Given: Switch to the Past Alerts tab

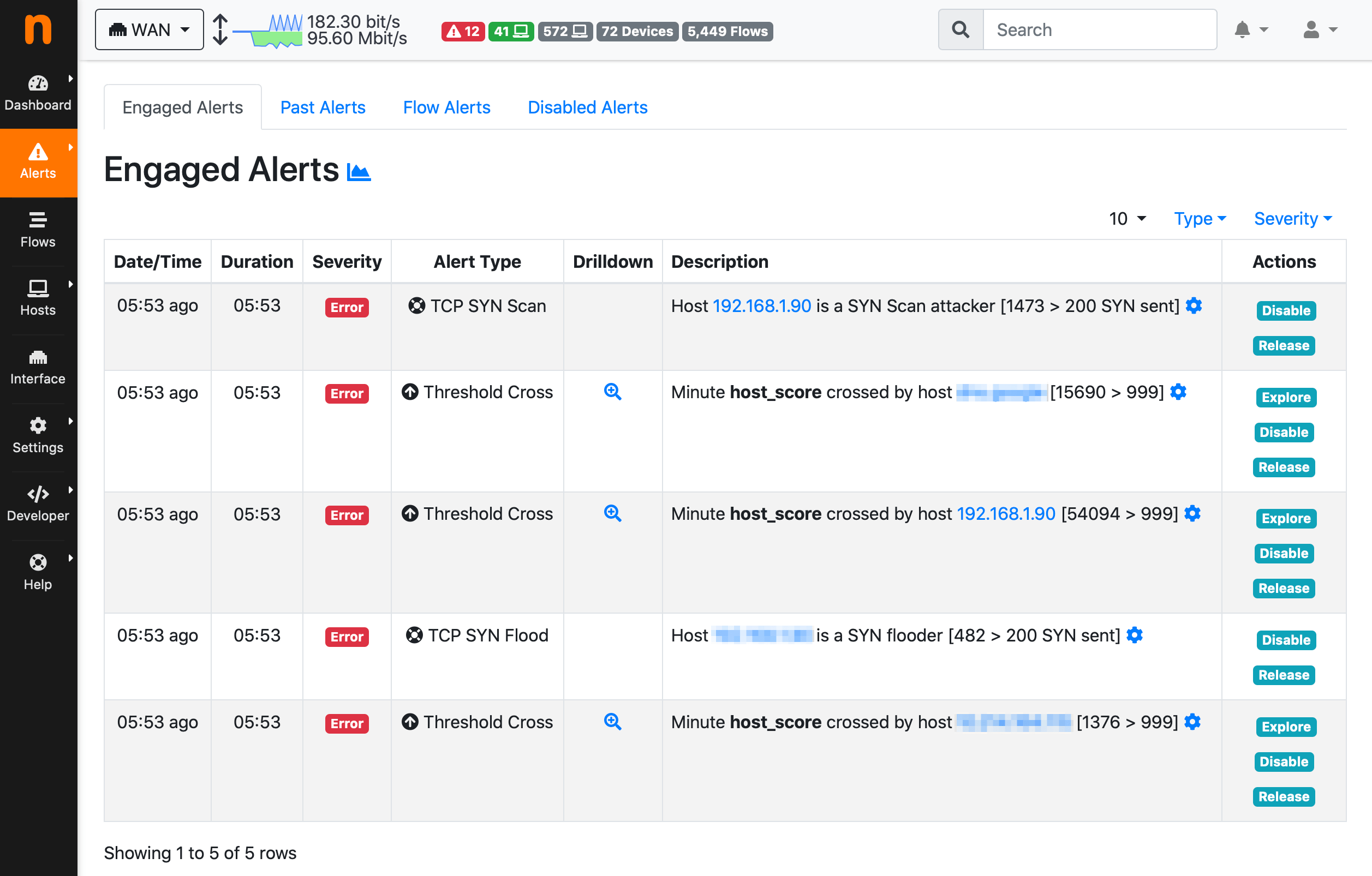Looking at the screenshot, I should [x=323, y=107].
